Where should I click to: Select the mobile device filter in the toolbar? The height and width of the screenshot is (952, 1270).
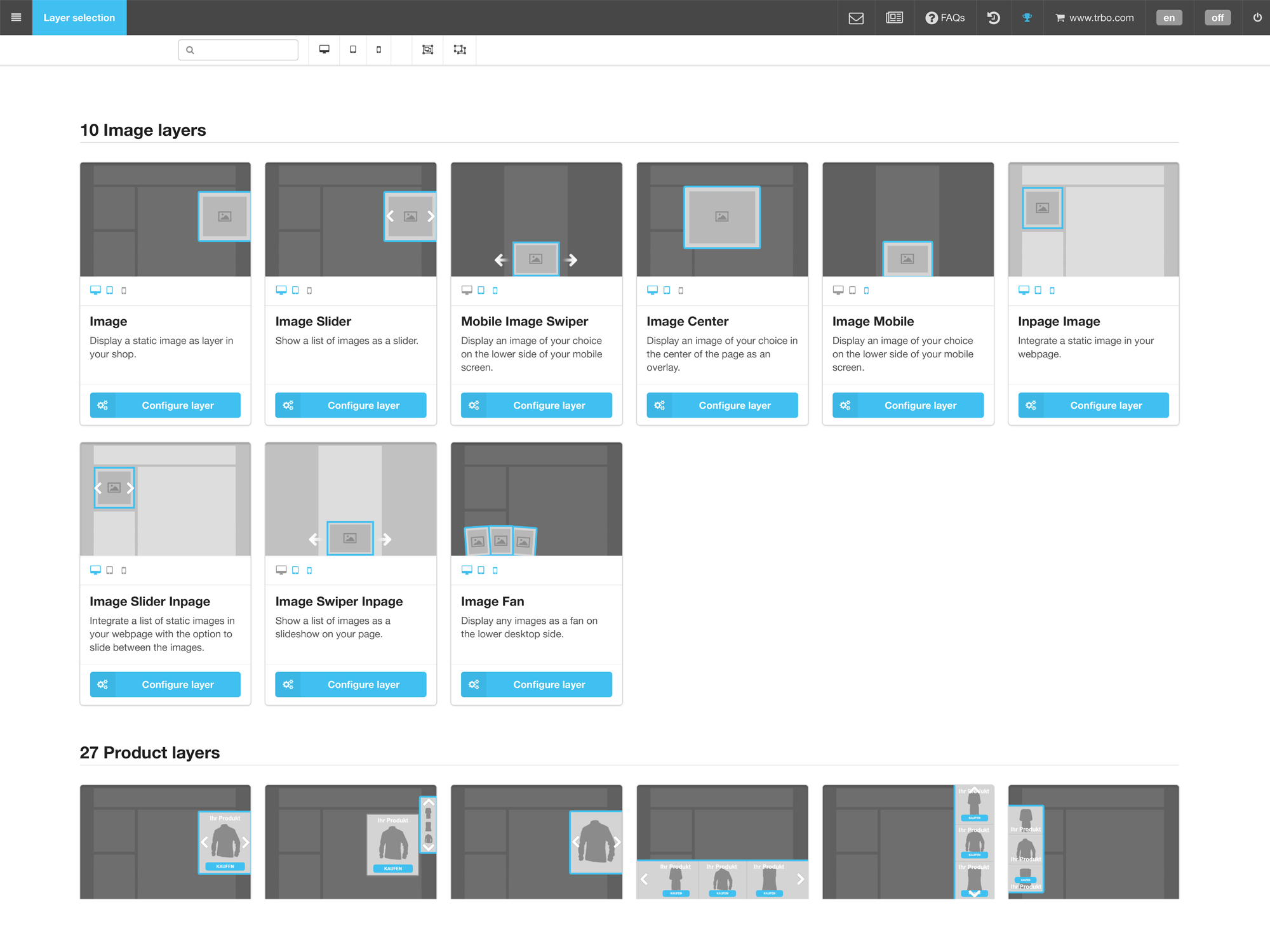click(x=379, y=49)
